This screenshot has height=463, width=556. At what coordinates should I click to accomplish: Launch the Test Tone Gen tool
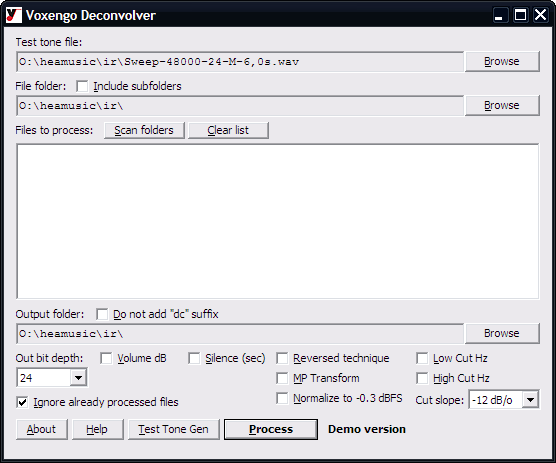(x=173, y=429)
